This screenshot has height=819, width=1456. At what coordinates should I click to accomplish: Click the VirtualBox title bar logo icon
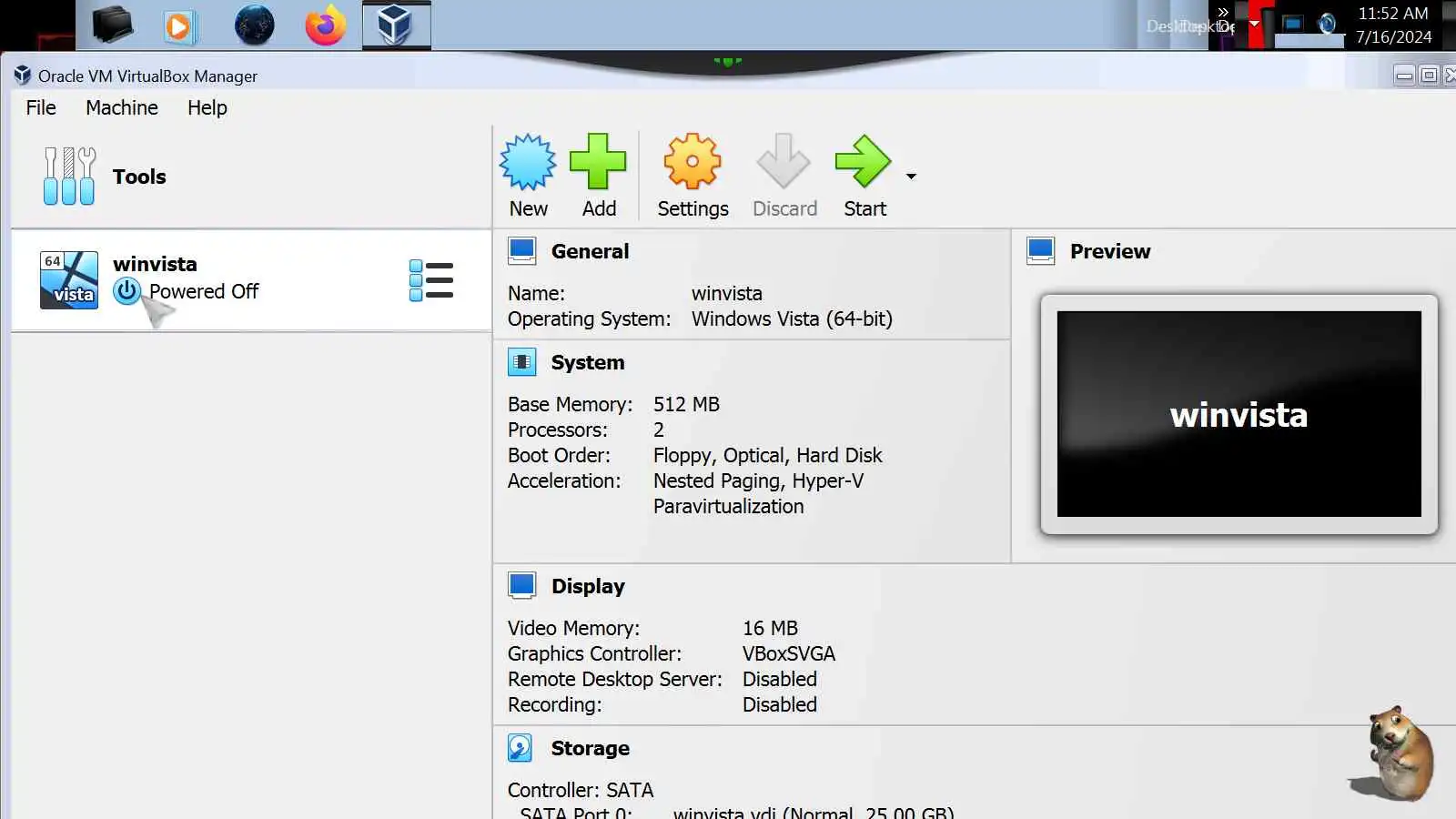[x=23, y=76]
